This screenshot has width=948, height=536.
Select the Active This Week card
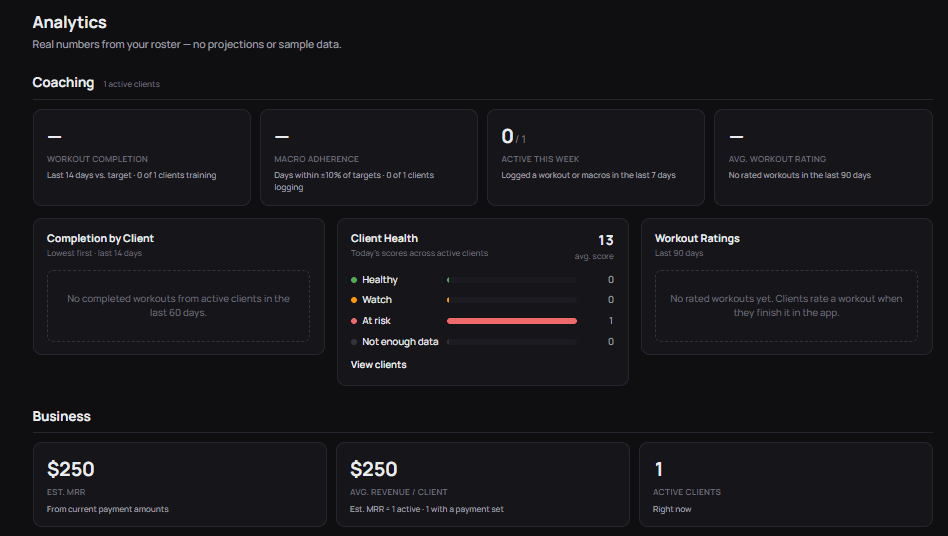pyautogui.click(x=596, y=157)
